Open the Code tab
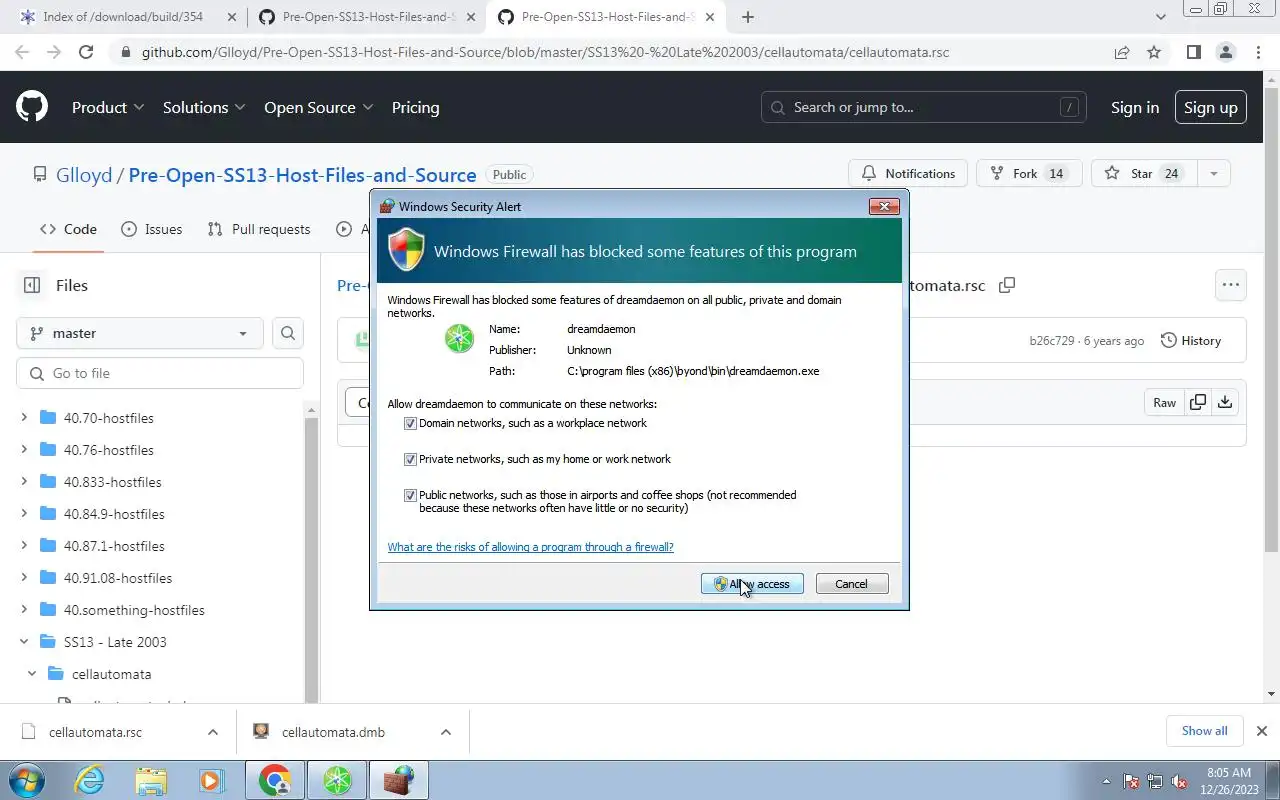The image size is (1280, 800). [x=68, y=229]
